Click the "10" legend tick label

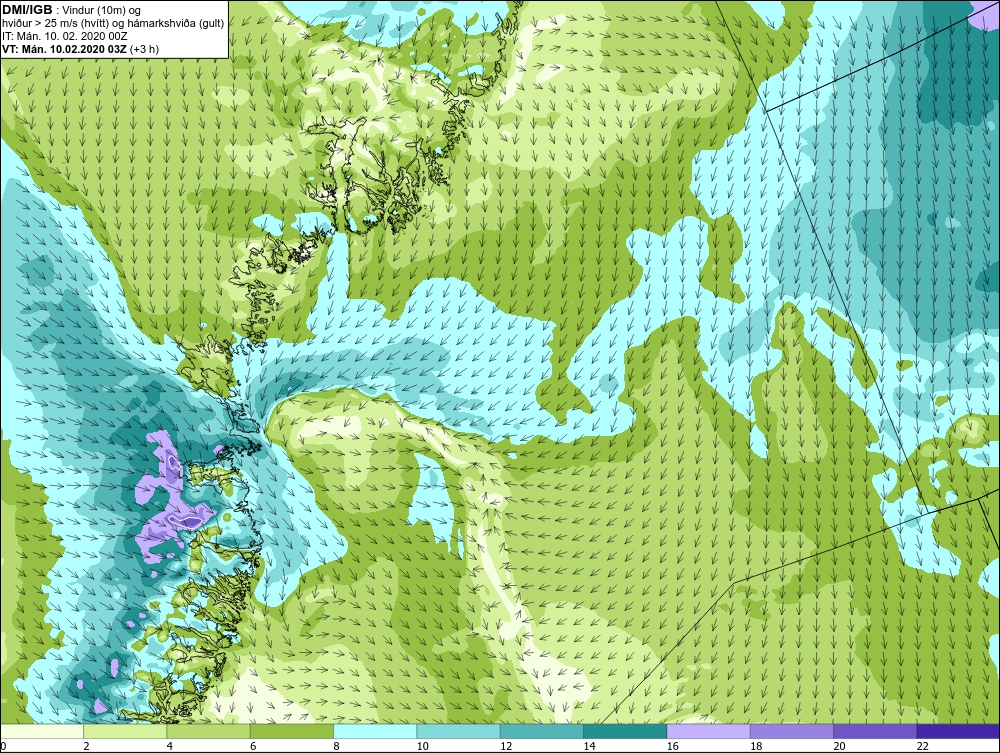pos(423,746)
